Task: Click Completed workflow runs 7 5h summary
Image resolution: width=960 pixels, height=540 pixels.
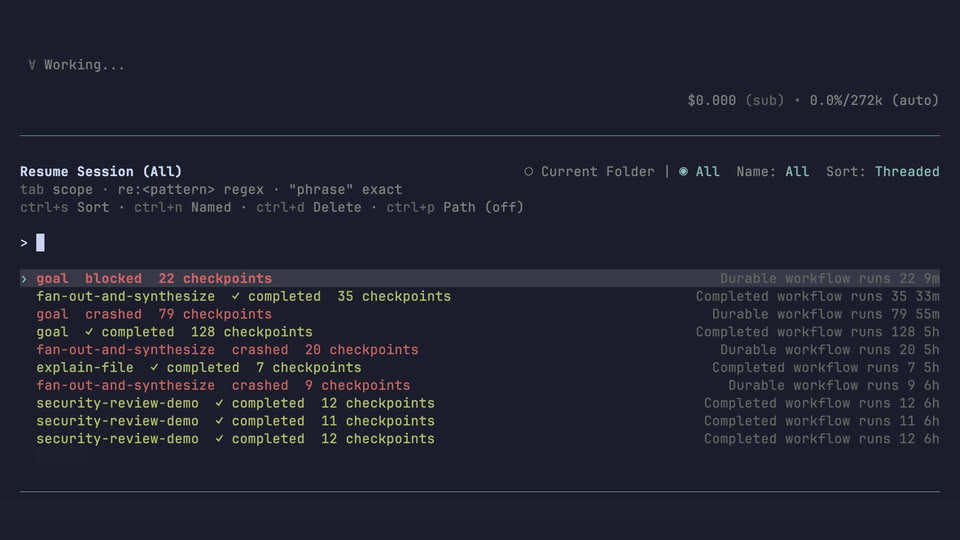Action: (825, 367)
